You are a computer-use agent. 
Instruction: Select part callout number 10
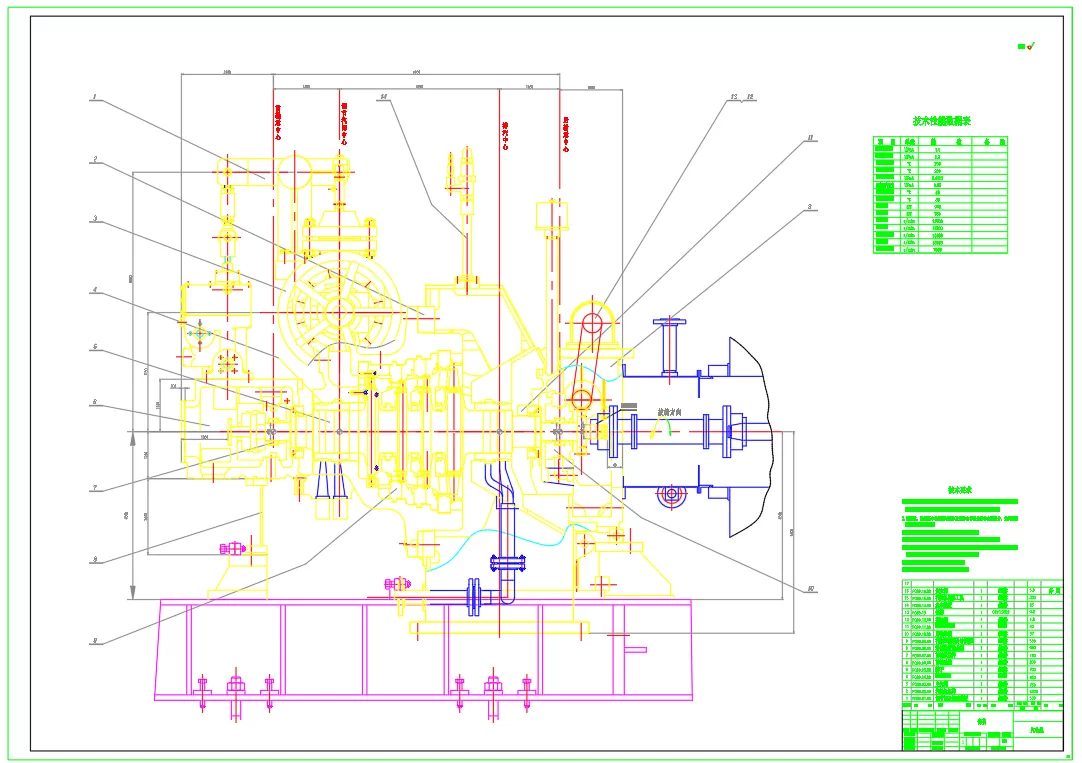(811, 589)
